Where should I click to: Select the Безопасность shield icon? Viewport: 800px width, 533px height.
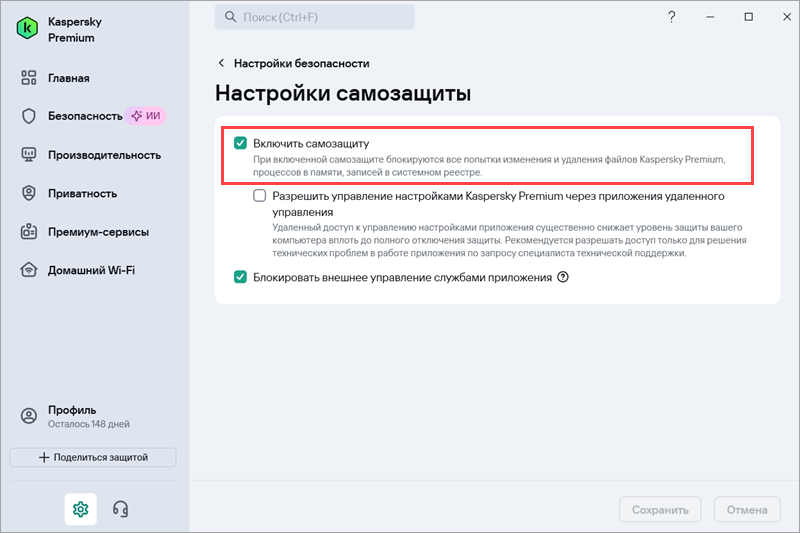[29, 116]
